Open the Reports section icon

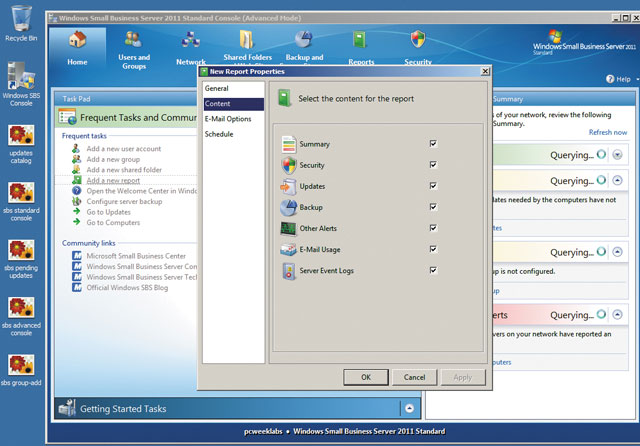click(360, 40)
